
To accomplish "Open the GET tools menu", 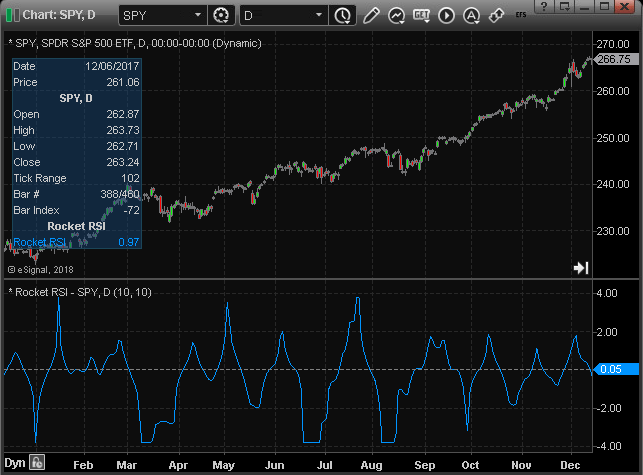I will 421,16.
